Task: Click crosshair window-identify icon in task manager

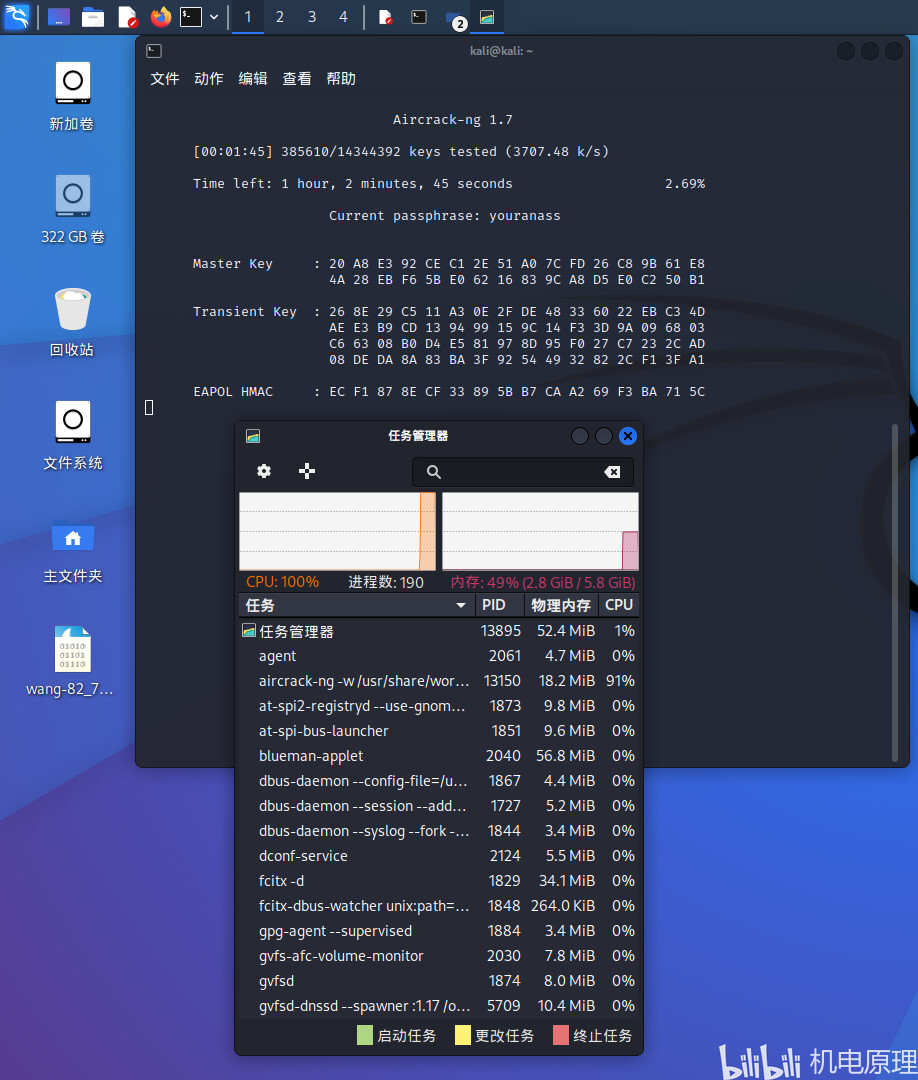Action: [x=307, y=471]
